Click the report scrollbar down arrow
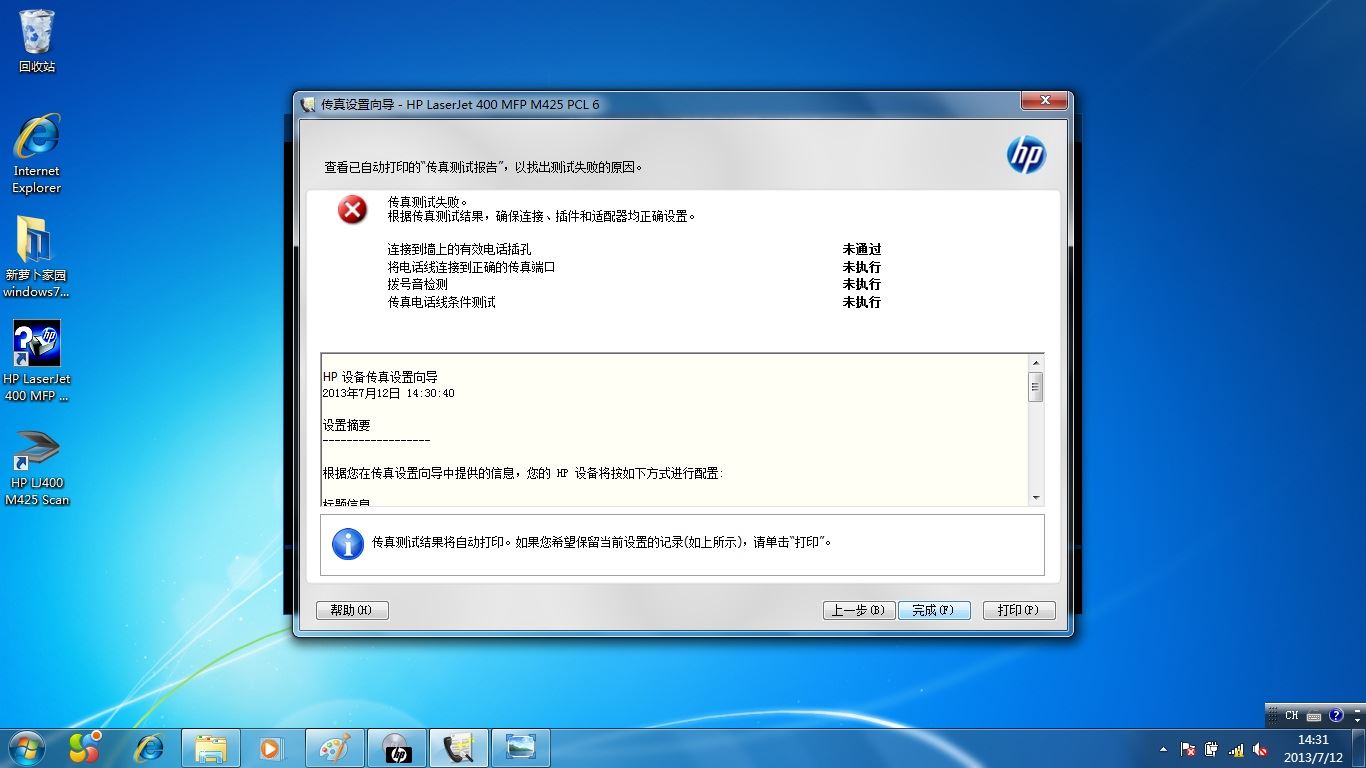Image resolution: width=1366 pixels, height=768 pixels. coord(1035,497)
